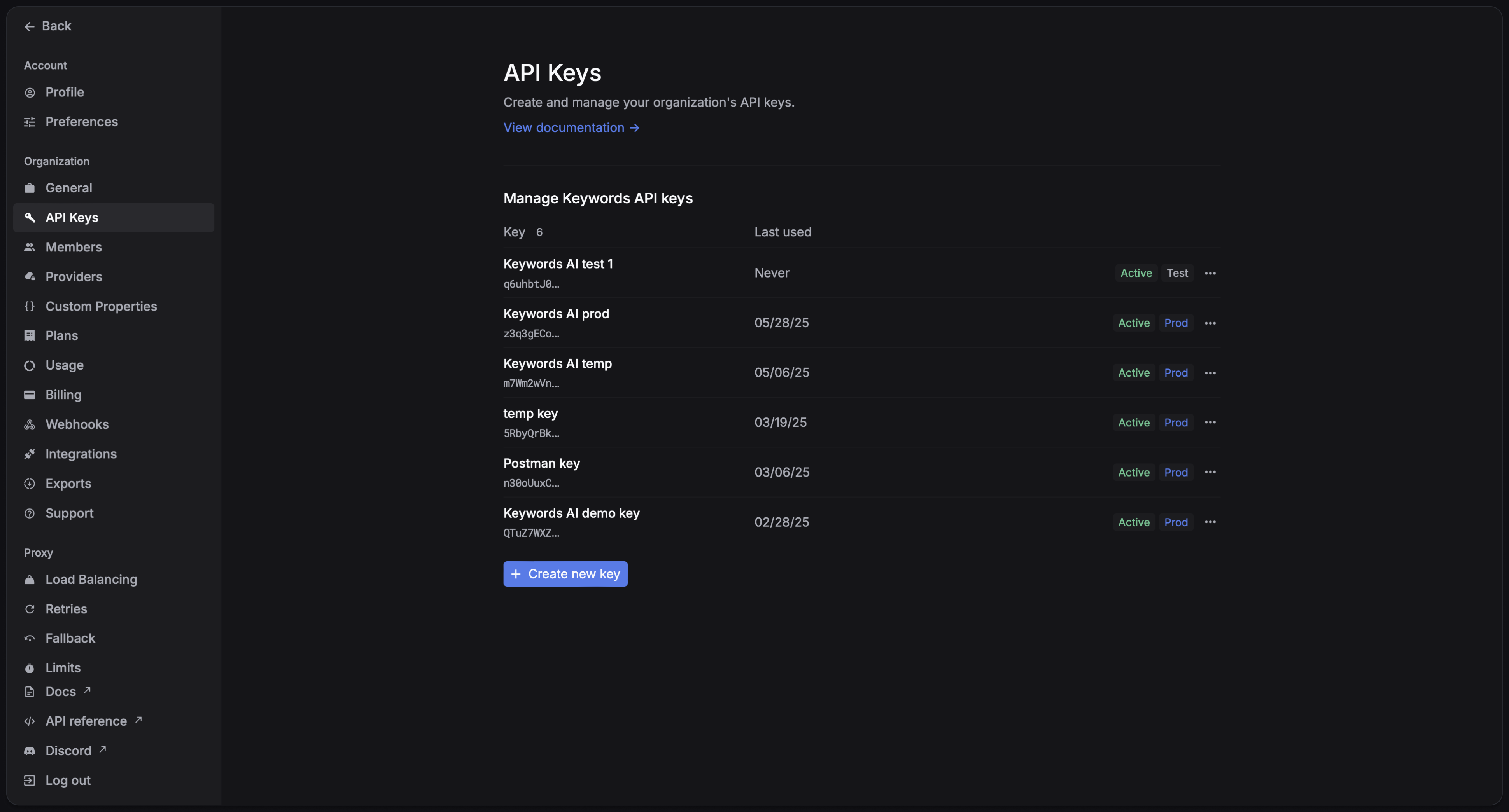The height and width of the screenshot is (812, 1509).
Task: Click the General briefcase icon
Action: (29, 188)
